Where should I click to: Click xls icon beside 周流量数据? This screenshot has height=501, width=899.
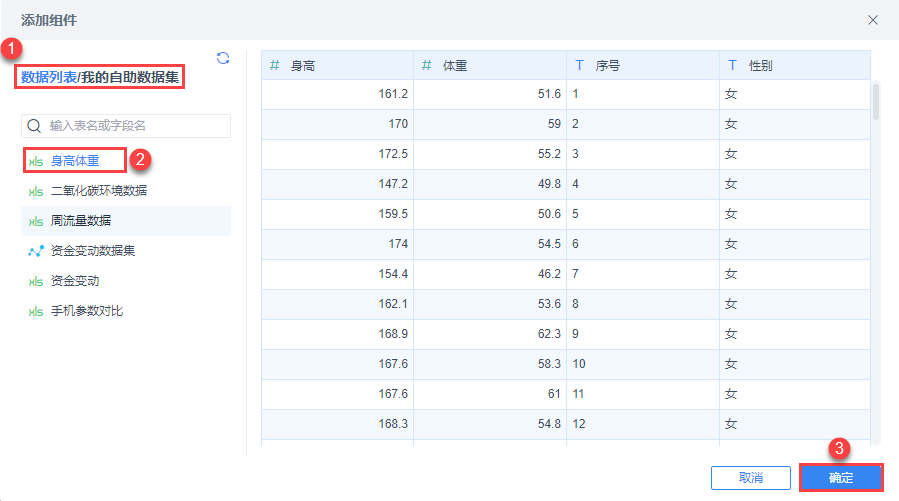tap(36, 221)
